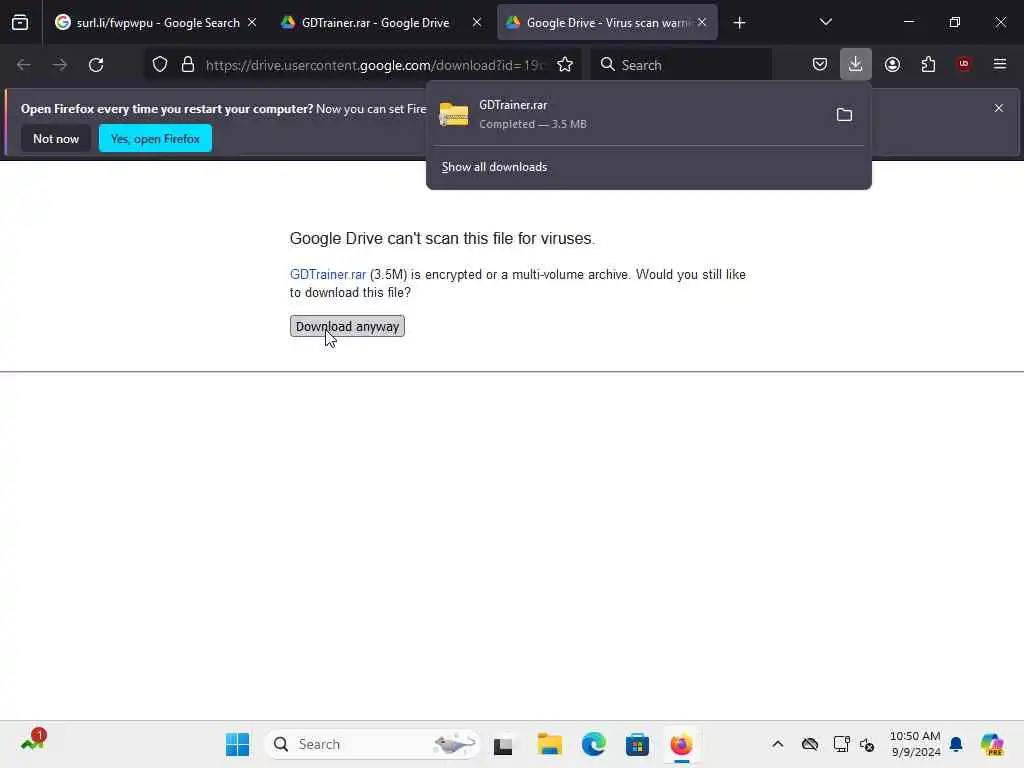This screenshot has width=1024, height=768.
Task: Click Yes, open Firefox button
Action: (x=155, y=138)
